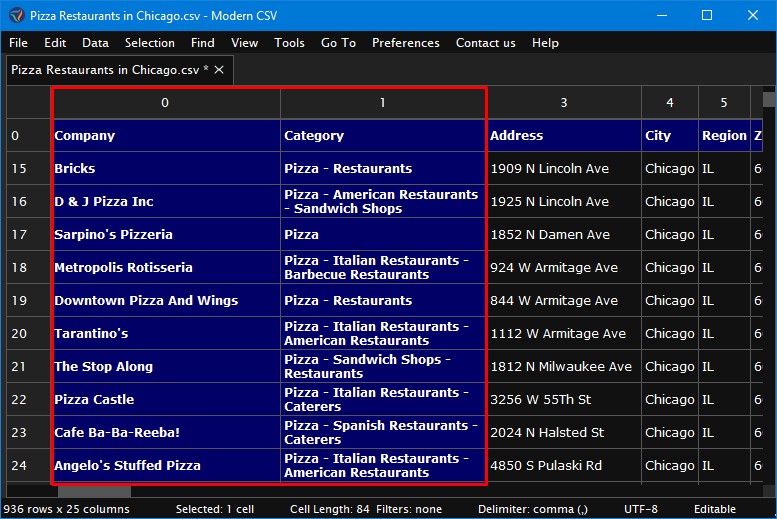Click the City header cell
The image size is (777, 519).
pyautogui.click(x=670, y=136)
